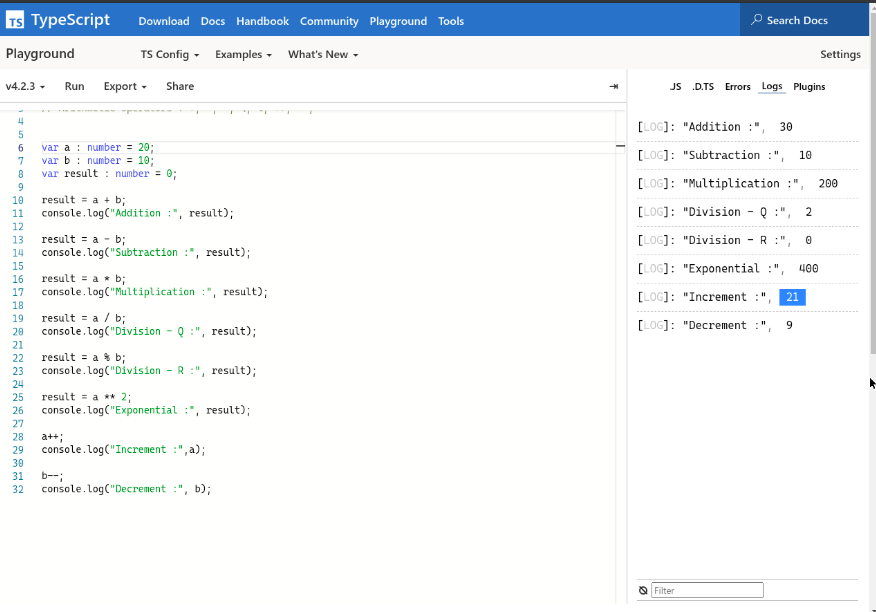This screenshot has width=876, height=612.
Task: Expand the Export dropdown menu
Action: coord(124,86)
